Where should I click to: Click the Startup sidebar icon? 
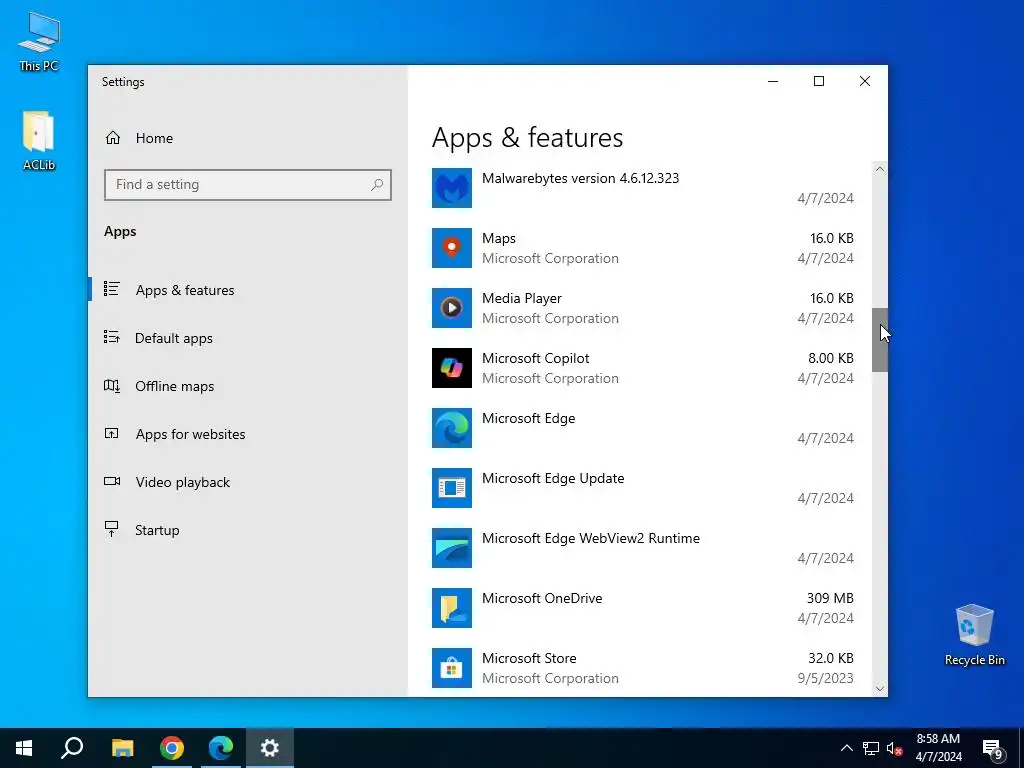(112, 529)
